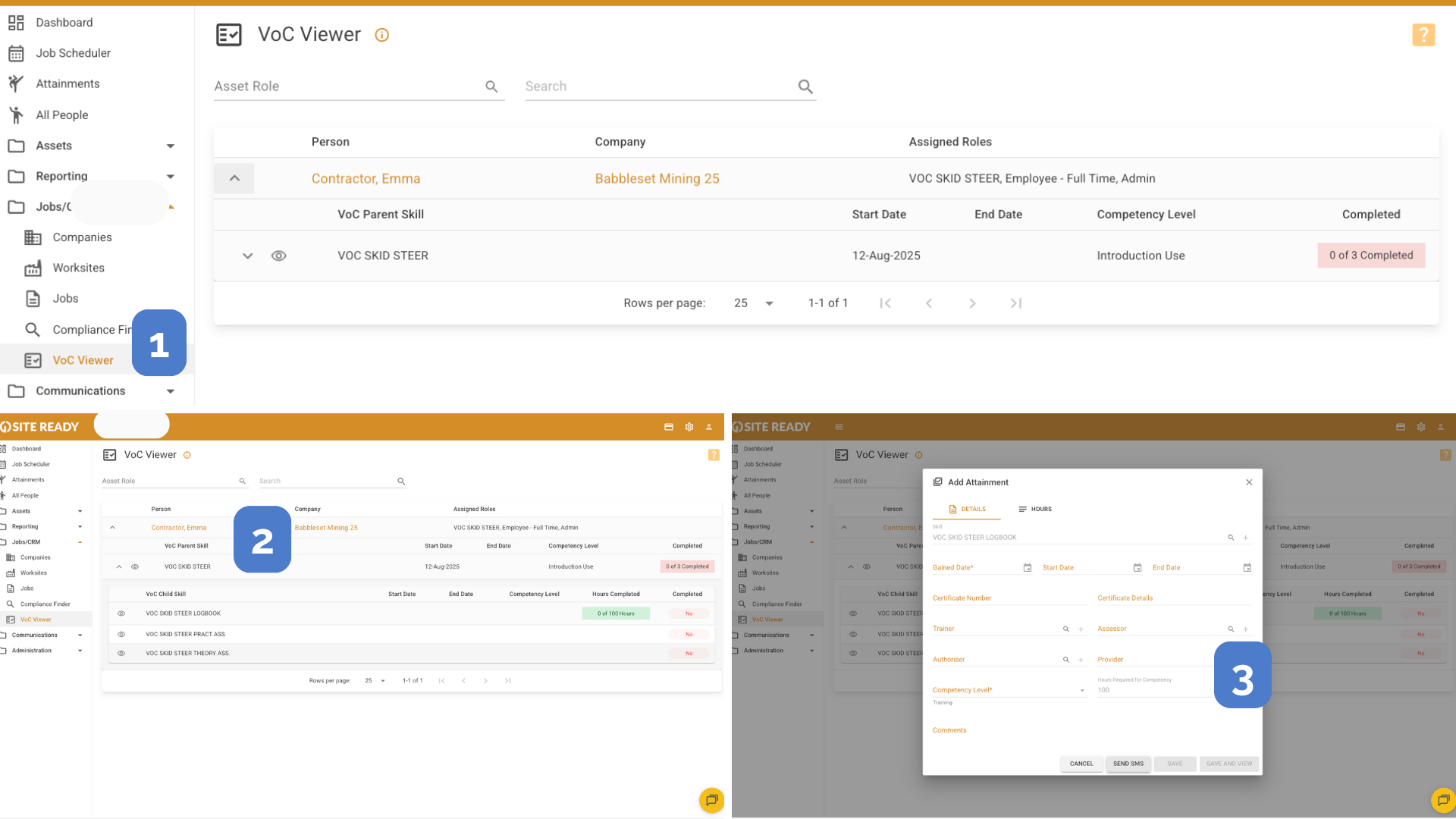Open the Job Scheduler calendar icon

click(x=16, y=53)
